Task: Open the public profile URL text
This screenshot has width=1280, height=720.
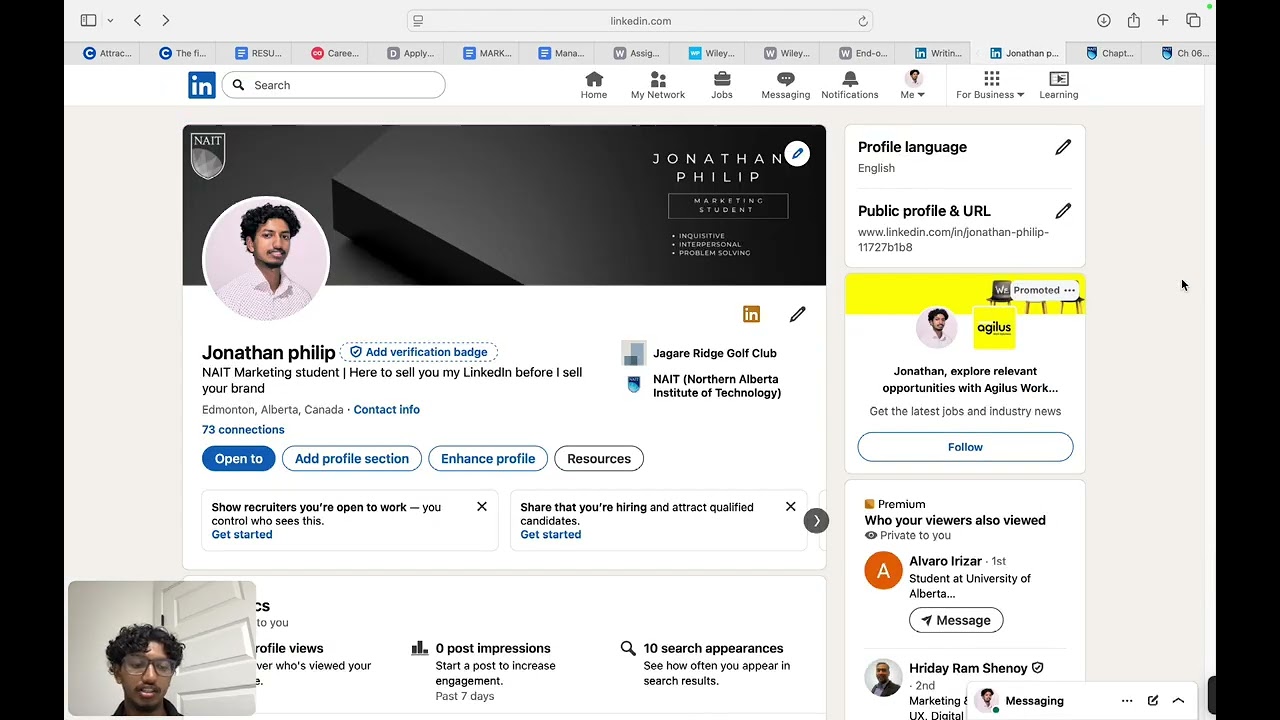Action: coord(953,240)
